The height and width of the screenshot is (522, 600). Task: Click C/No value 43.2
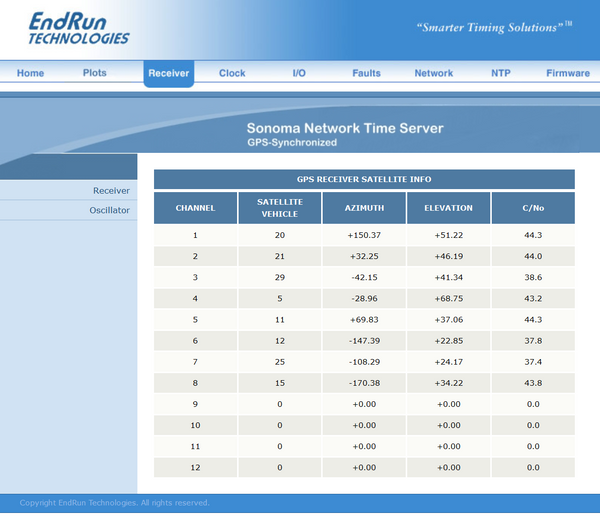pos(533,298)
